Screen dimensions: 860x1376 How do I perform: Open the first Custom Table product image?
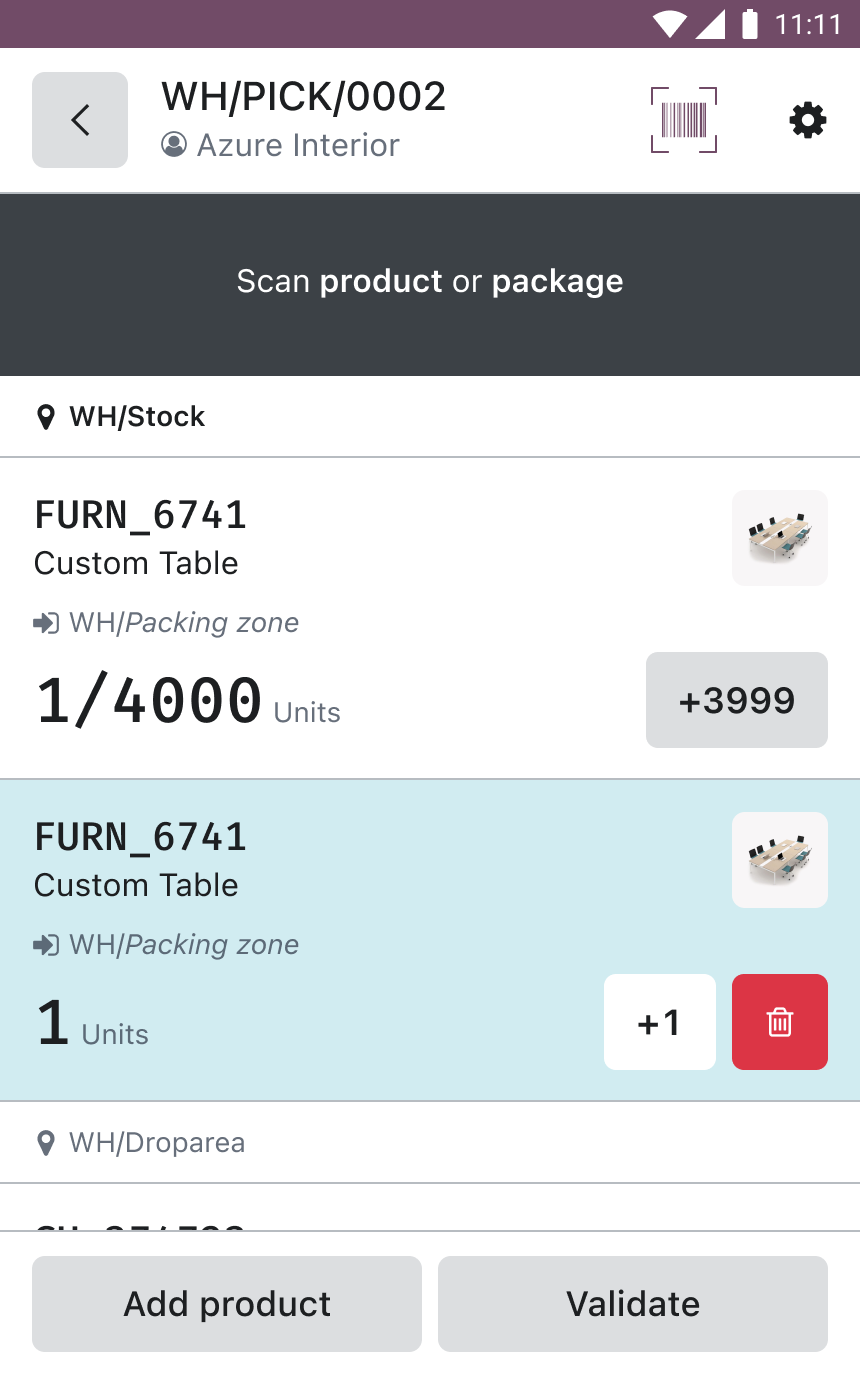(779, 537)
